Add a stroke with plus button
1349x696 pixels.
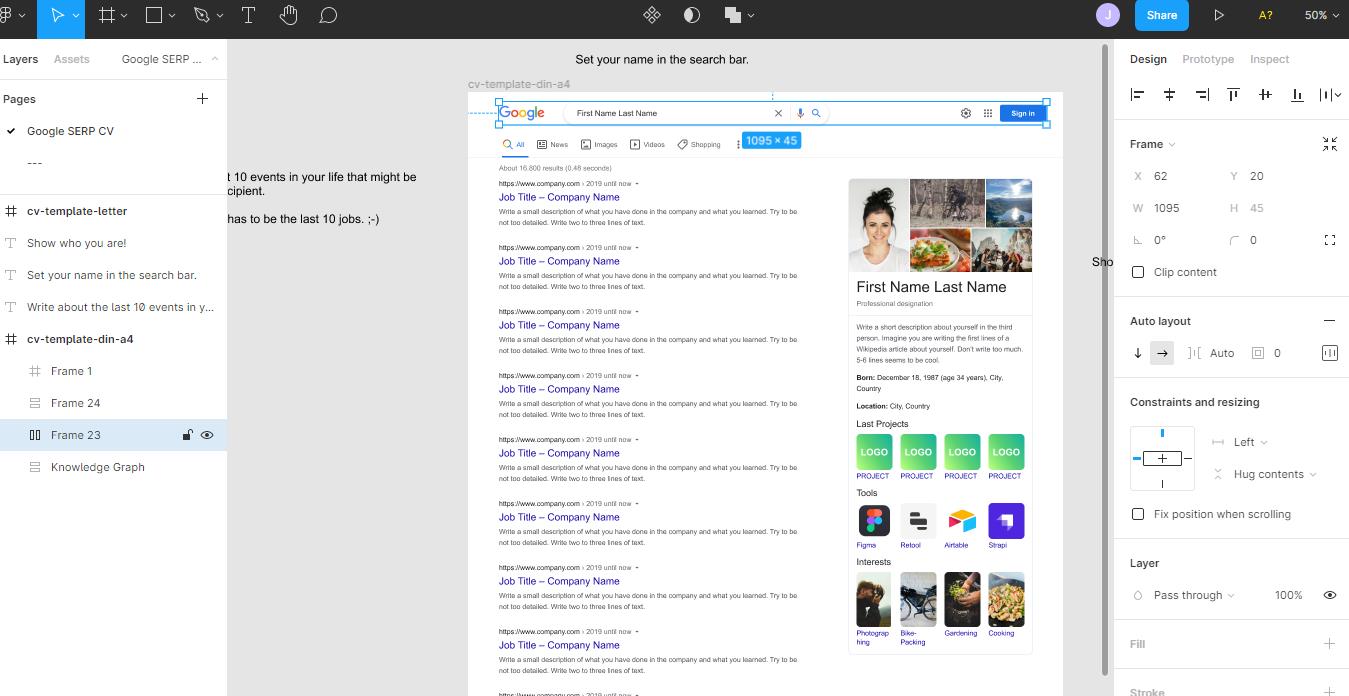[x=1329, y=691]
